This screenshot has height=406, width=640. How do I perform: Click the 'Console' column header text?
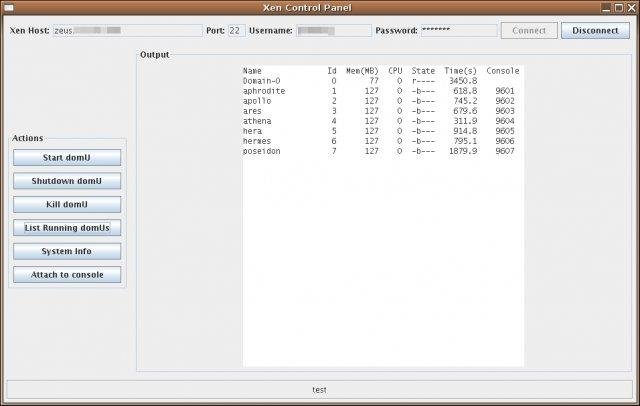(x=503, y=71)
